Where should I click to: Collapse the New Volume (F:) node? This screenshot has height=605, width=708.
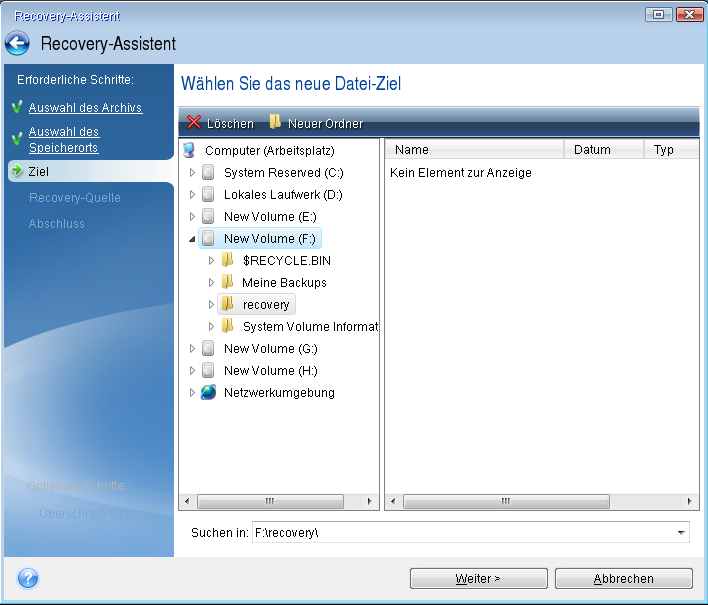pos(192,239)
